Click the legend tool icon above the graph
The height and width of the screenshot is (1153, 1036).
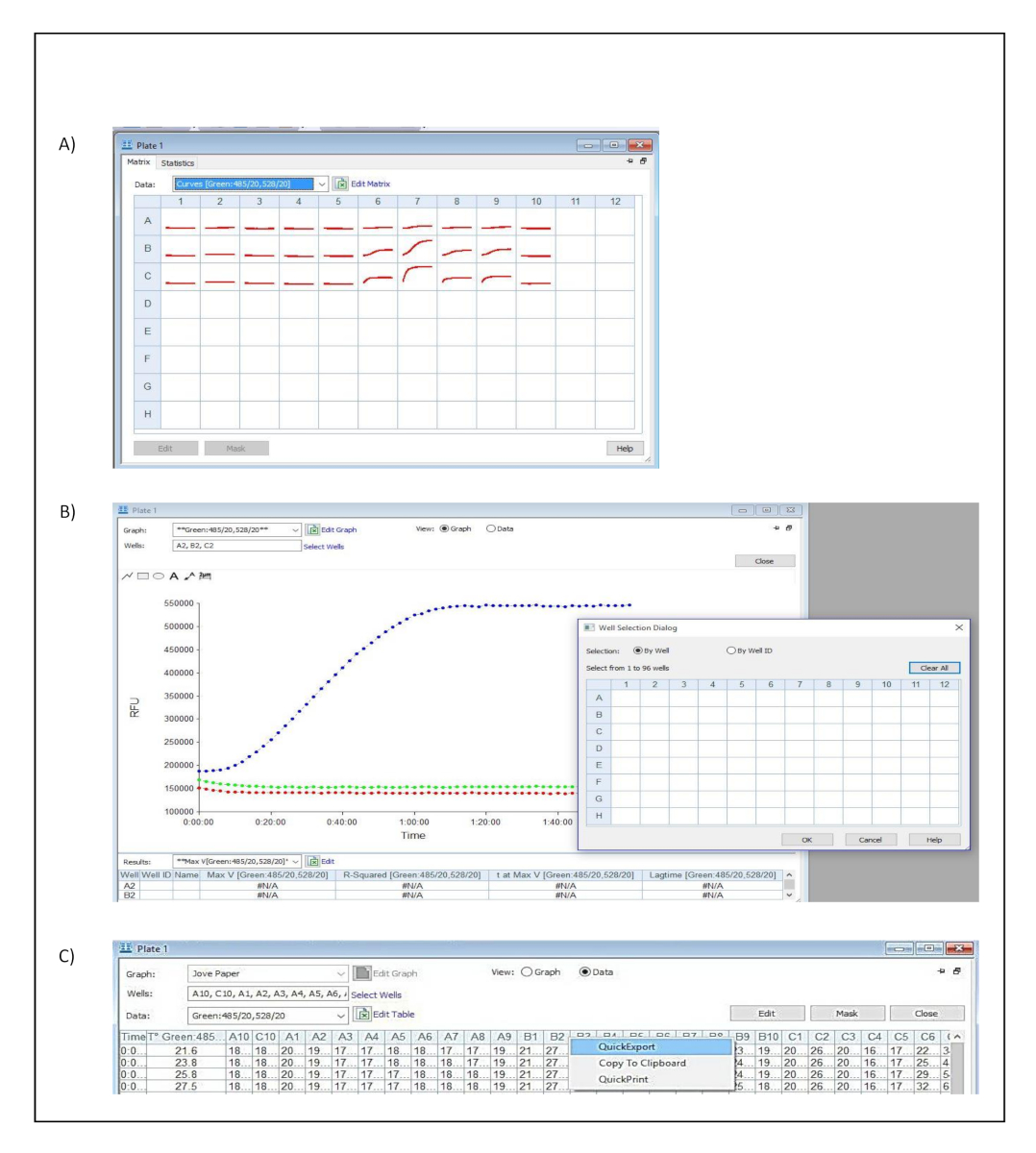click(x=205, y=576)
